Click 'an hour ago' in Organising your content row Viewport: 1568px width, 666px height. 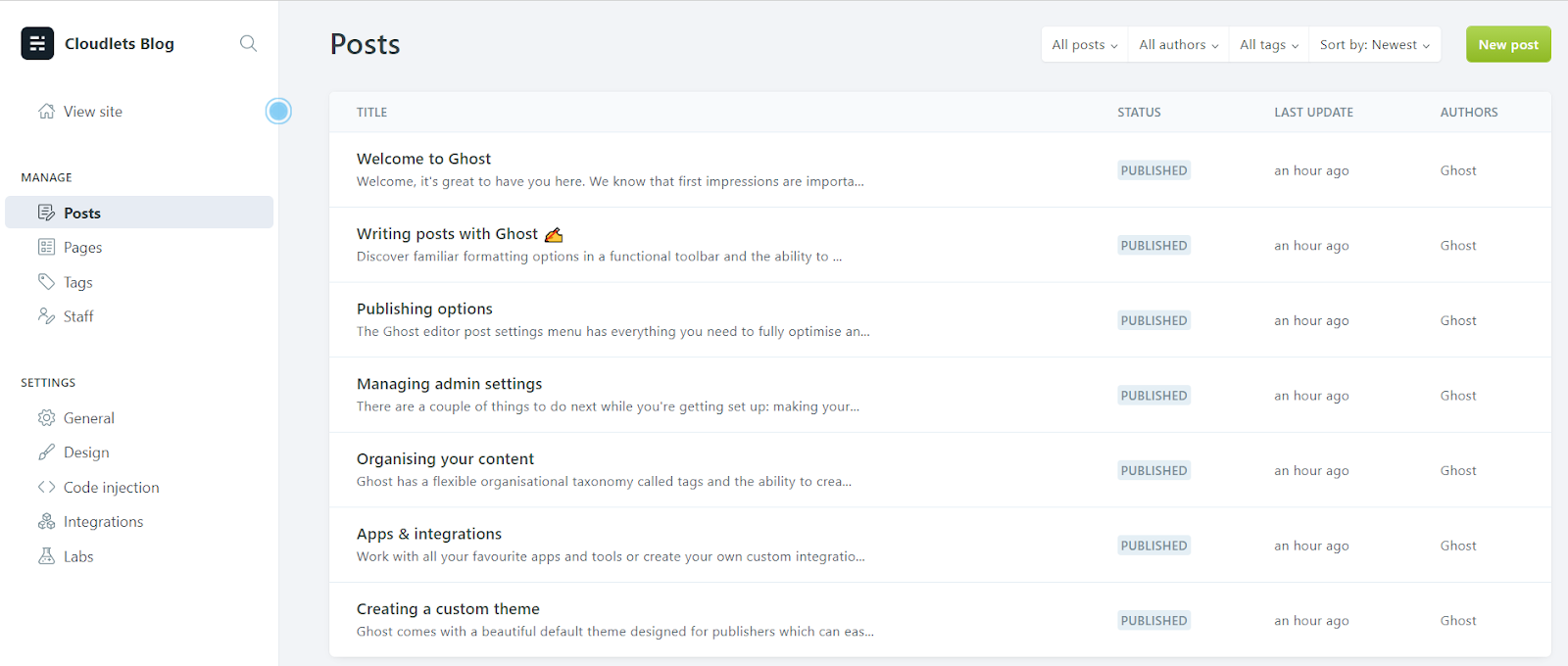[x=1311, y=470]
